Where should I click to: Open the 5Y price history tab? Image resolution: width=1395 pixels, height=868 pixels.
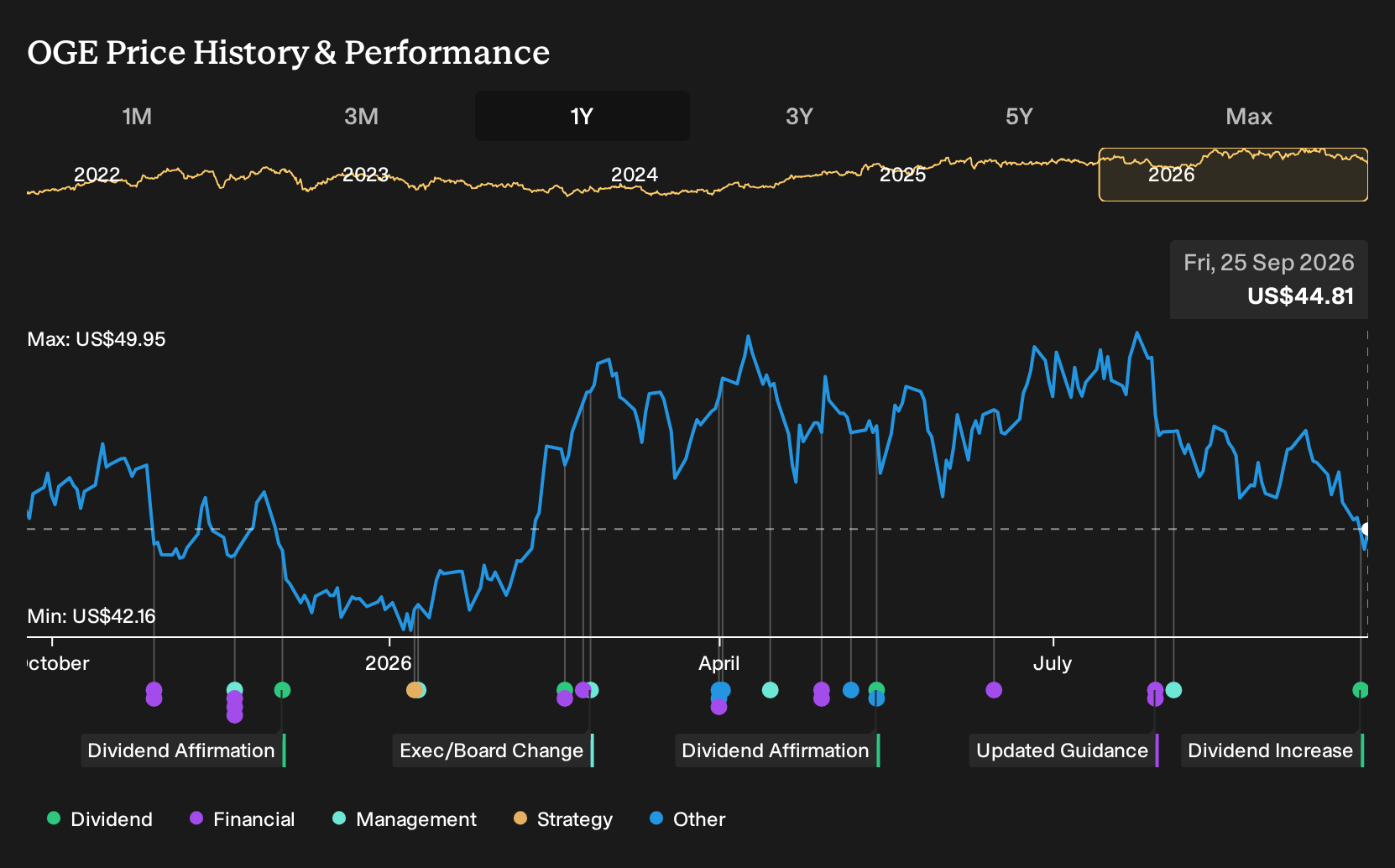coord(1019,116)
